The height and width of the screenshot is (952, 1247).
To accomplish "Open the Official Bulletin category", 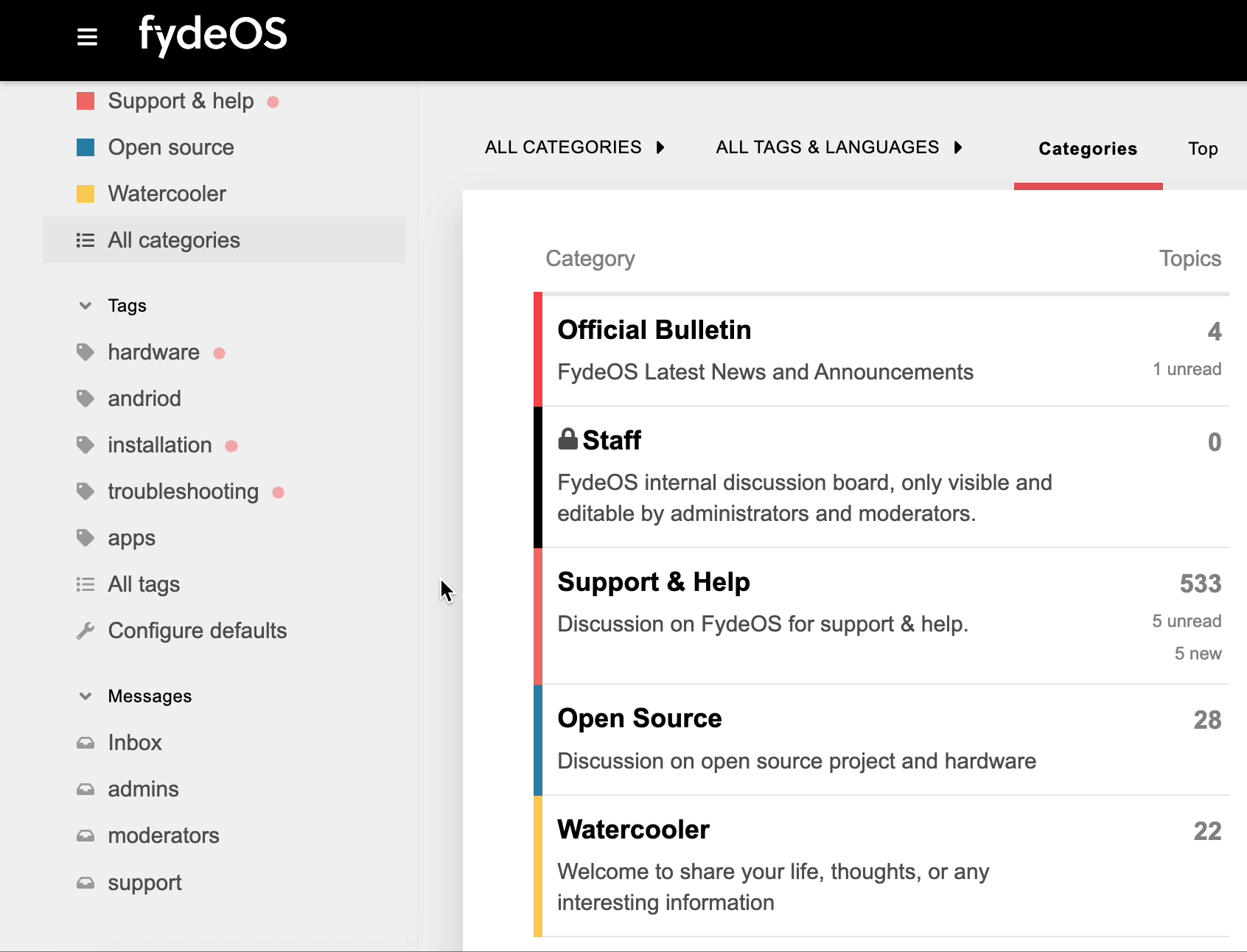I will pos(654,330).
